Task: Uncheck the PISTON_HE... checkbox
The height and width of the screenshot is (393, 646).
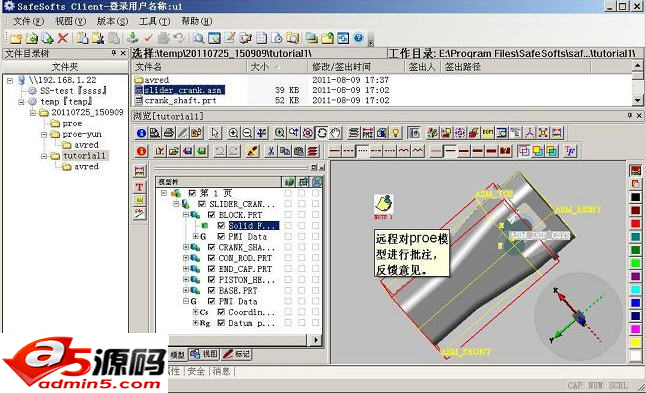Action: pos(211,280)
